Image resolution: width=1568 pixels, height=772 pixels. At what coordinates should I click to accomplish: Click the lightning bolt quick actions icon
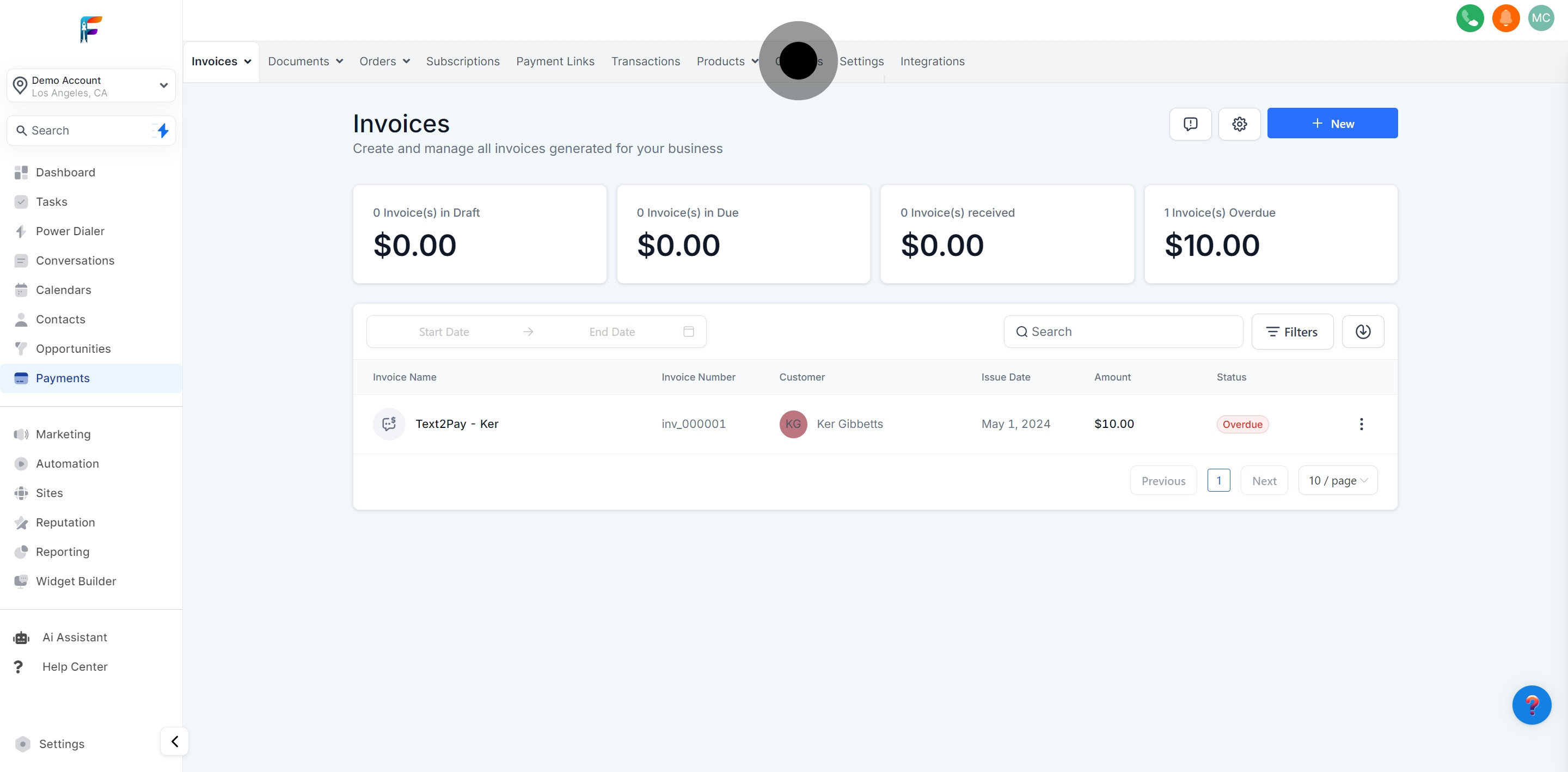tap(163, 130)
